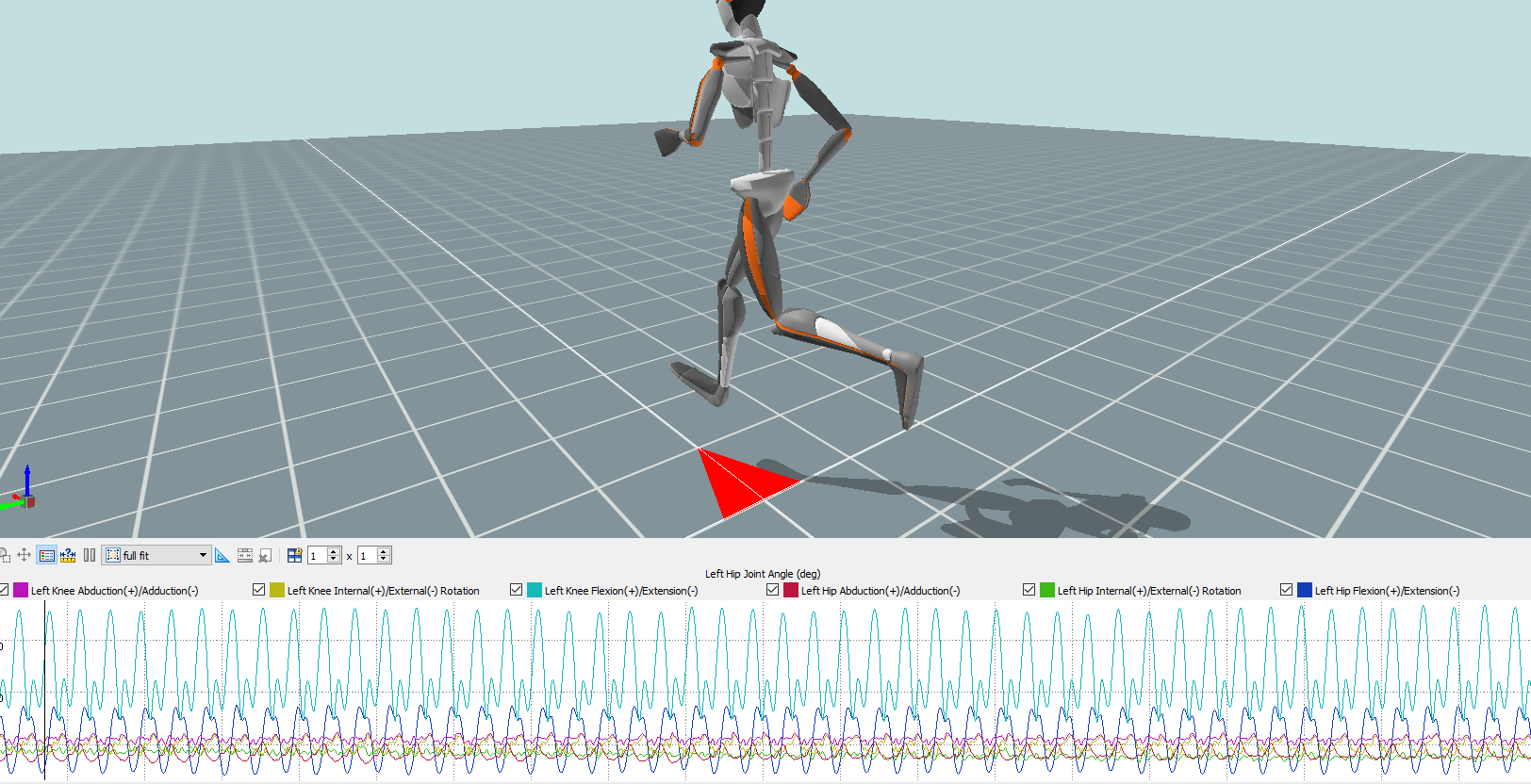Image resolution: width=1531 pixels, height=784 pixels.
Task: Click the chart columns number field
Action: pyautogui.click(x=368, y=556)
